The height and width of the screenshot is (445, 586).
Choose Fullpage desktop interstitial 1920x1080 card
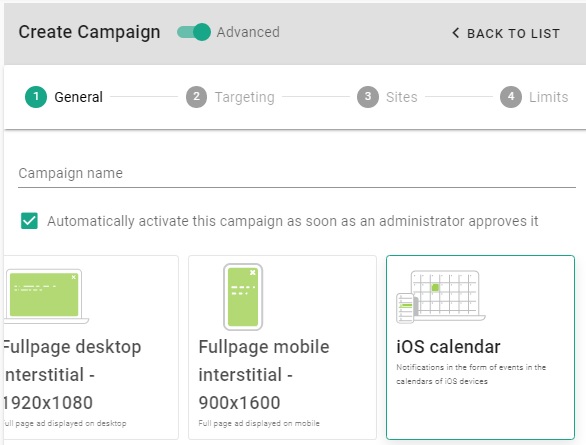pyautogui.click(x=91, y=347)
